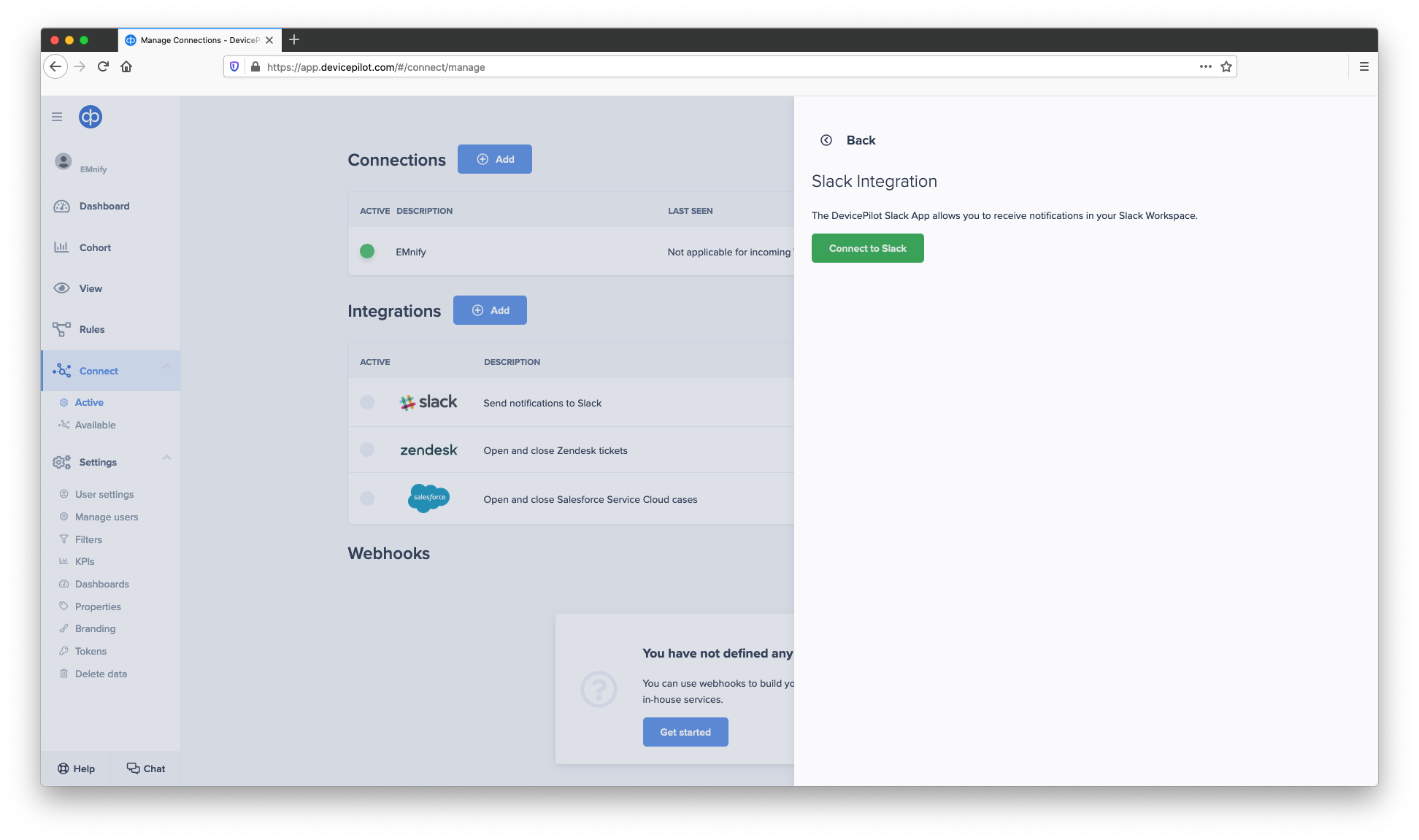Click the browser home icon
This screenshot has height=840, width=1419.
click(126, 66)
